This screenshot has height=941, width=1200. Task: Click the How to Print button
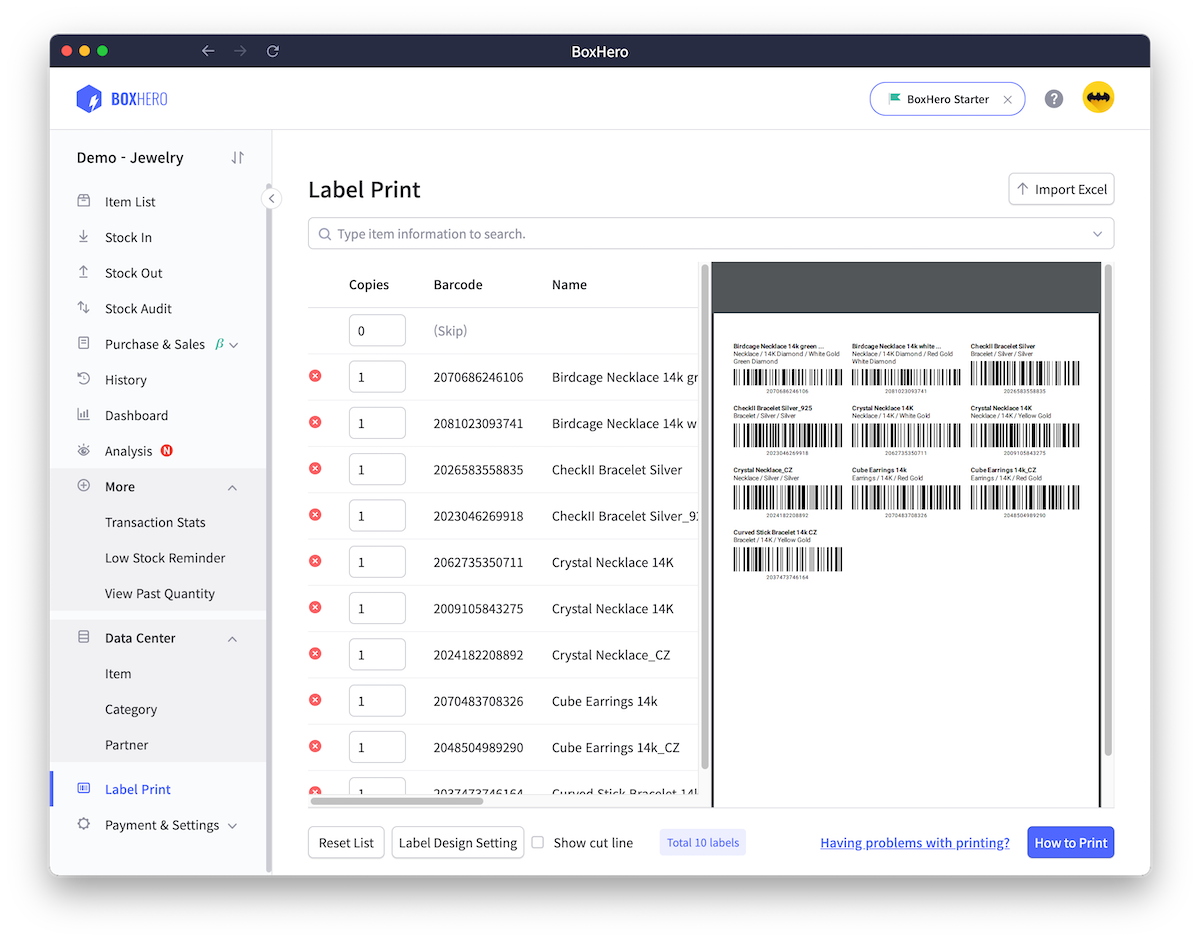click(x=1071, y=843)
